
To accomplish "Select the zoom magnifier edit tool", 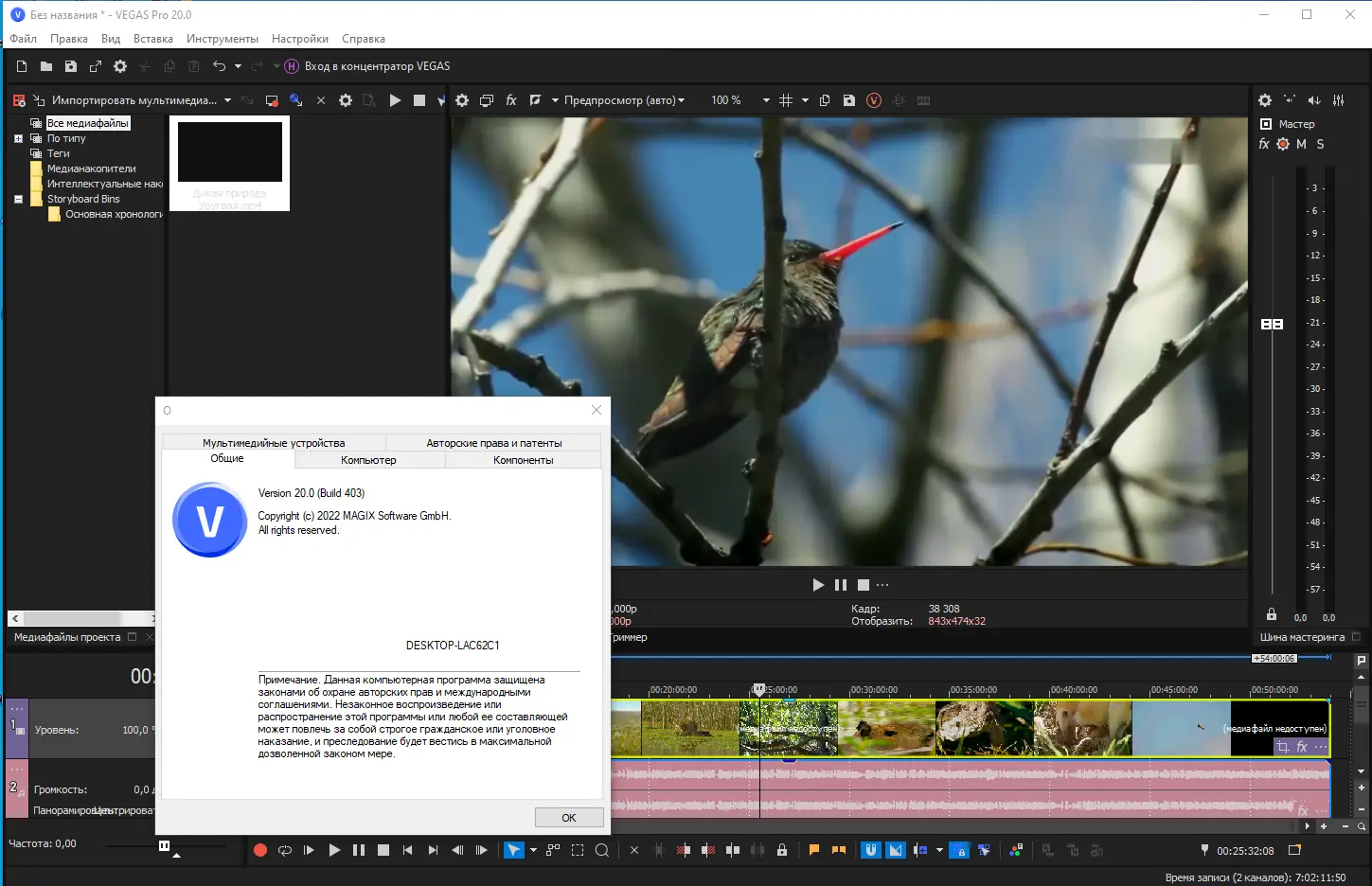I will (x=602, y=850).
